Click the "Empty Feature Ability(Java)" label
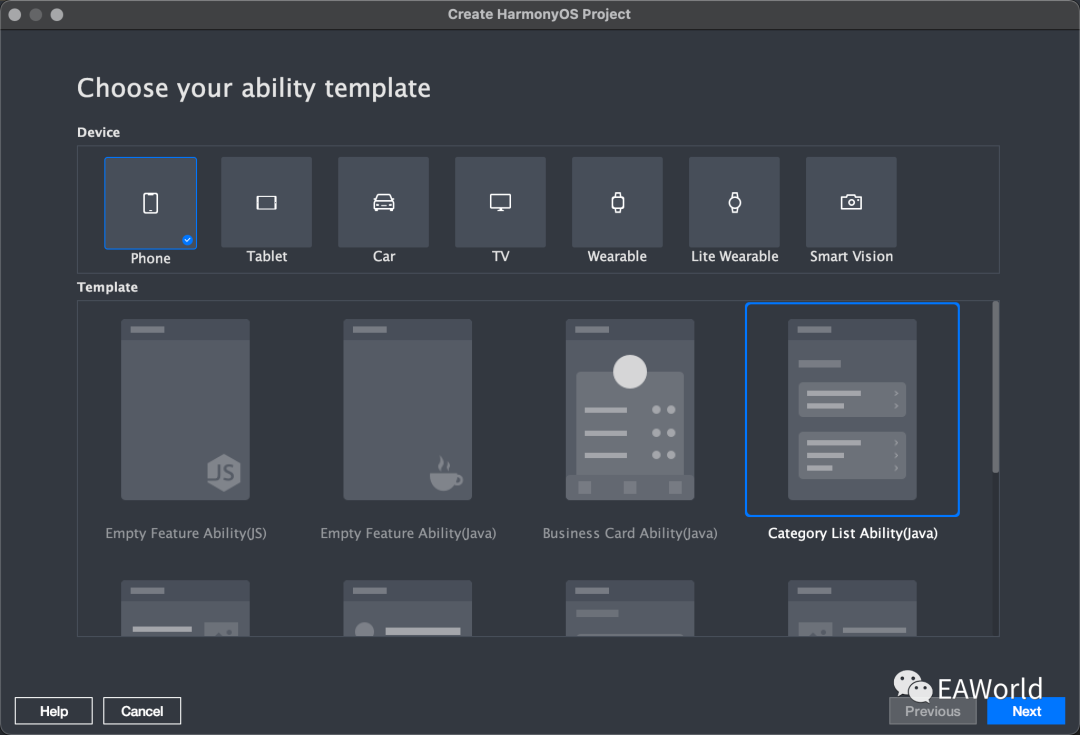The width and height of the screenshot is (1080, 735). 408,533
